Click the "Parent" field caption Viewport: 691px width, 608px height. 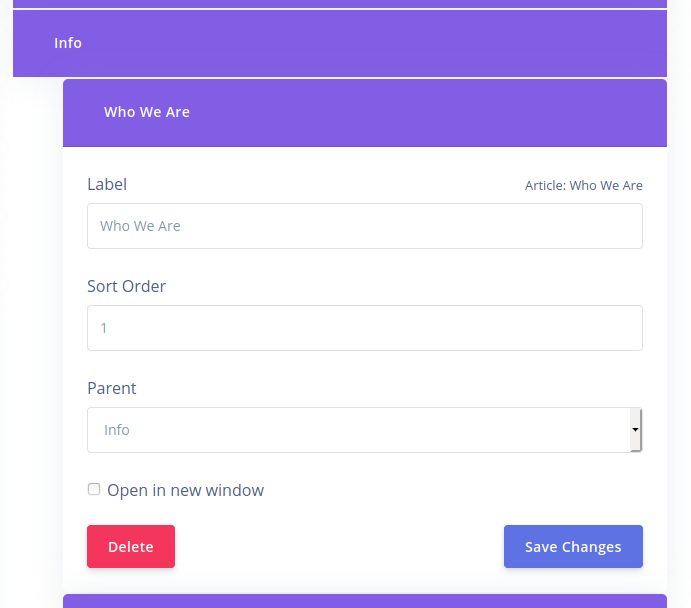click(x=112, y=388)
